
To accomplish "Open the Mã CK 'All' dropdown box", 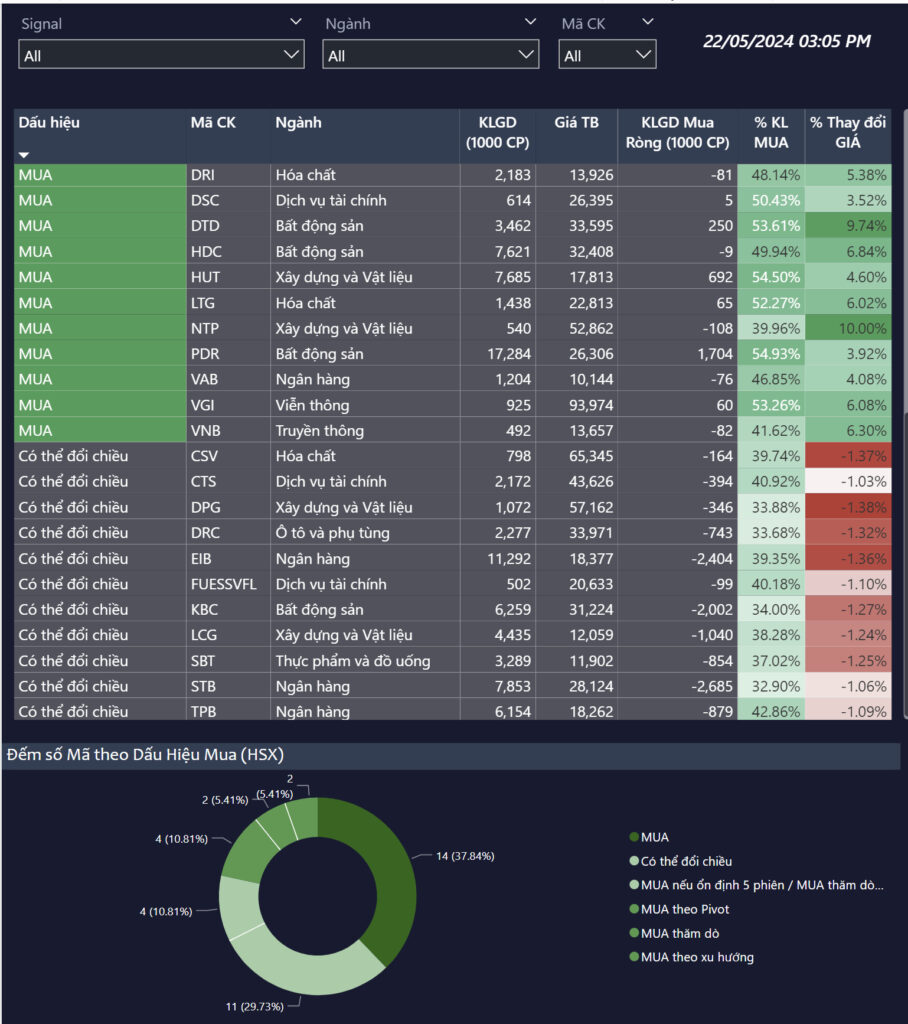I will click(x=607, y=55).
